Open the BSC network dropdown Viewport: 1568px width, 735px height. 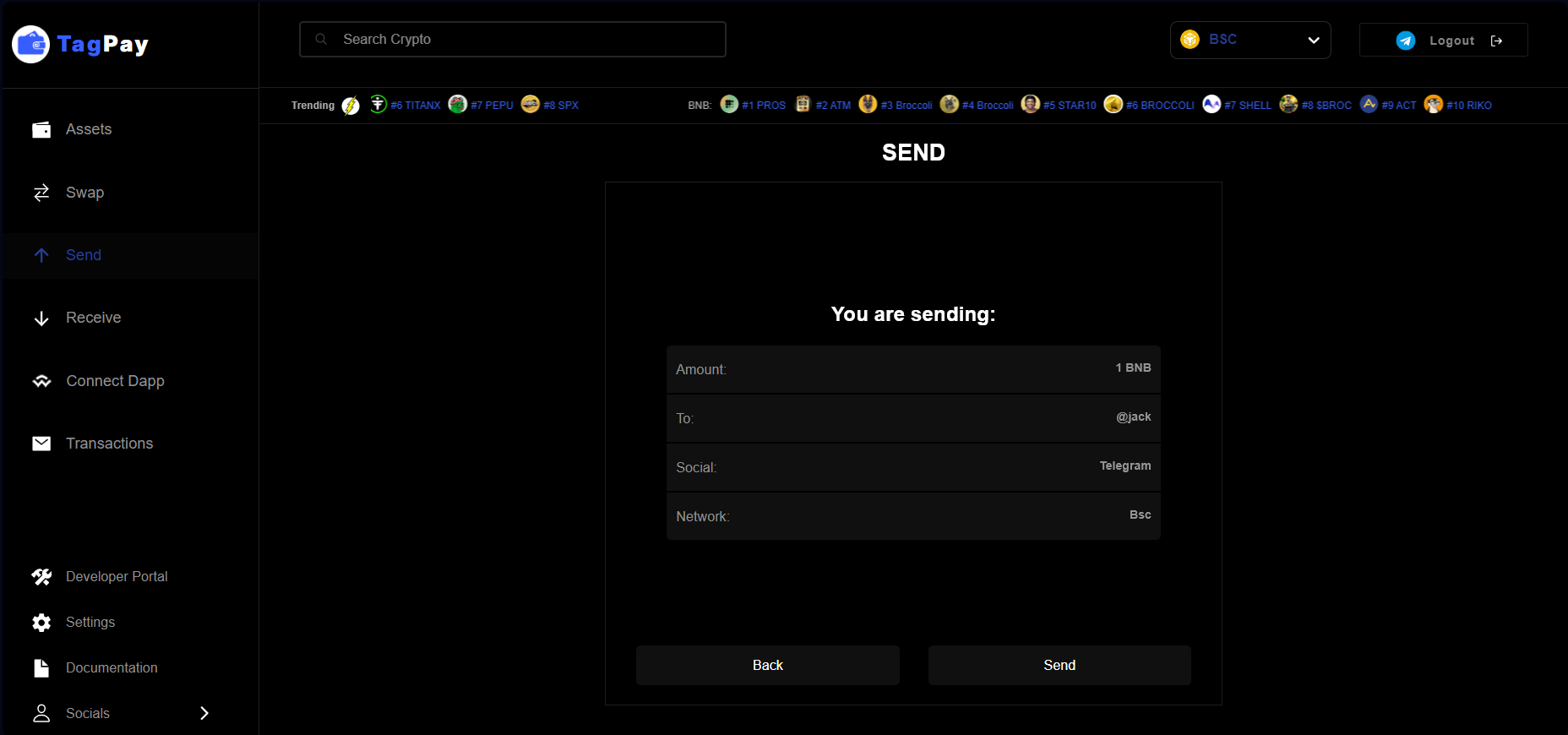tap(1249, 40)
